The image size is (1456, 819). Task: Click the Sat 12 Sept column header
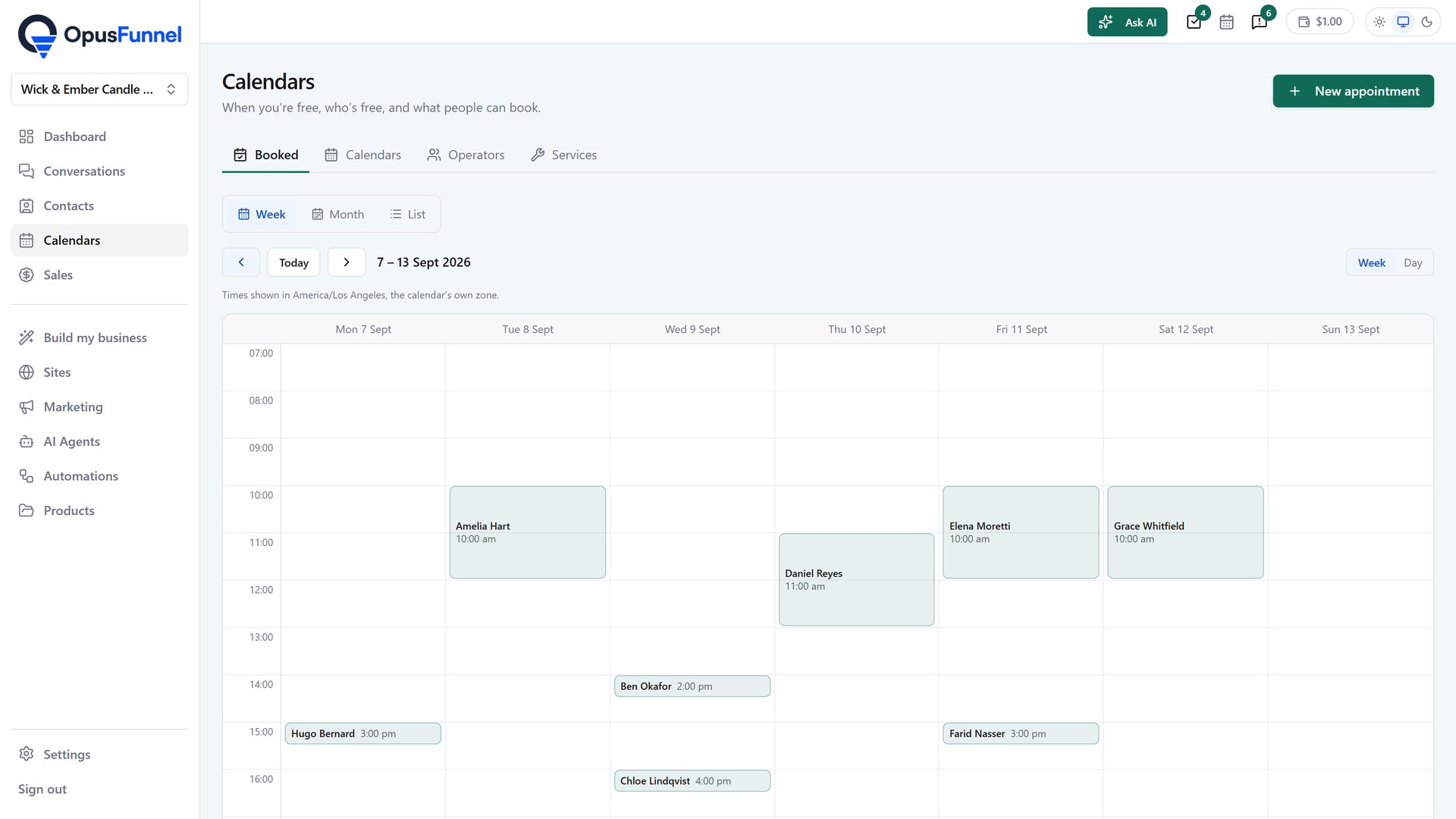point(1186,329)
